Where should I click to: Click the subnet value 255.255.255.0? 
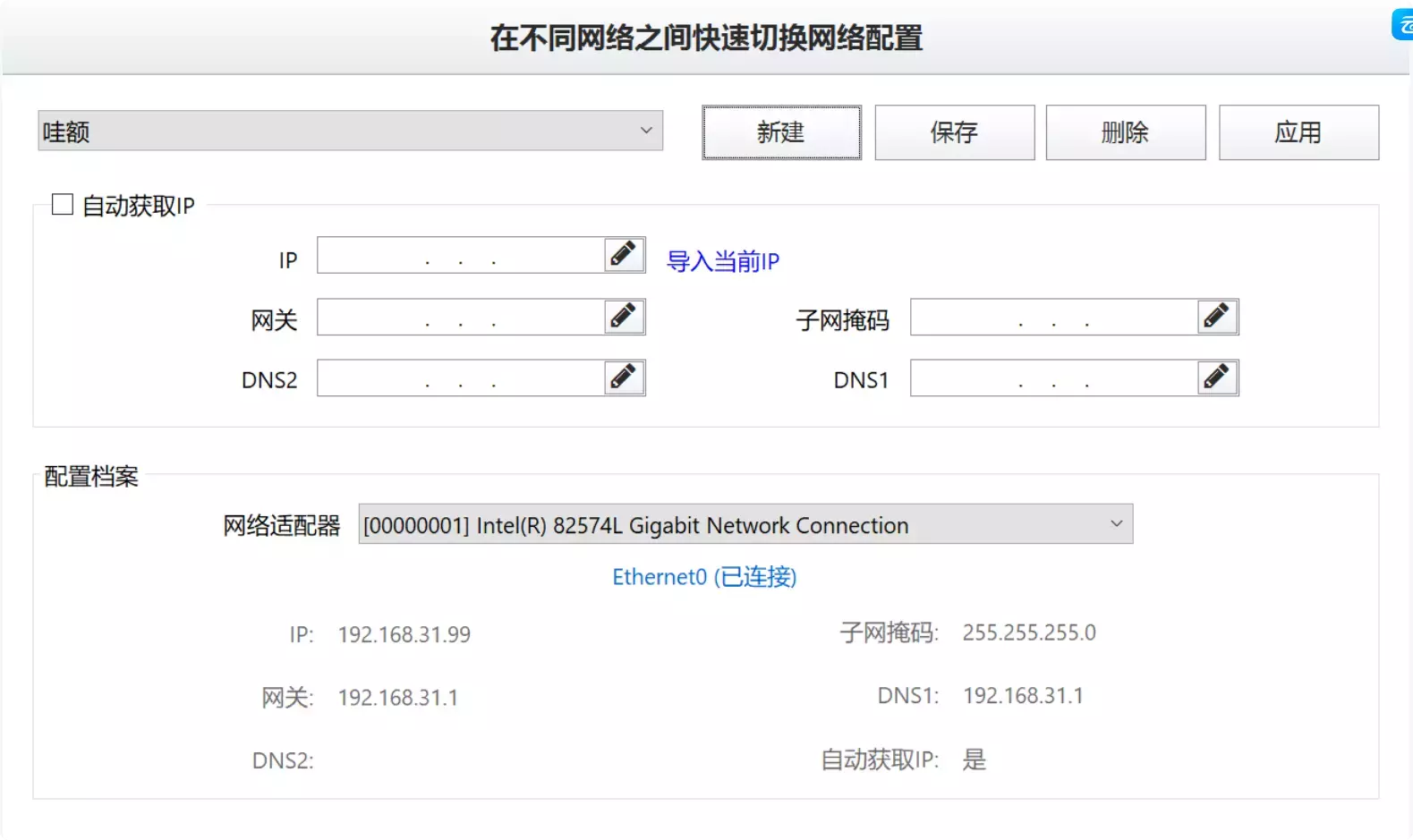point(1029,632)
